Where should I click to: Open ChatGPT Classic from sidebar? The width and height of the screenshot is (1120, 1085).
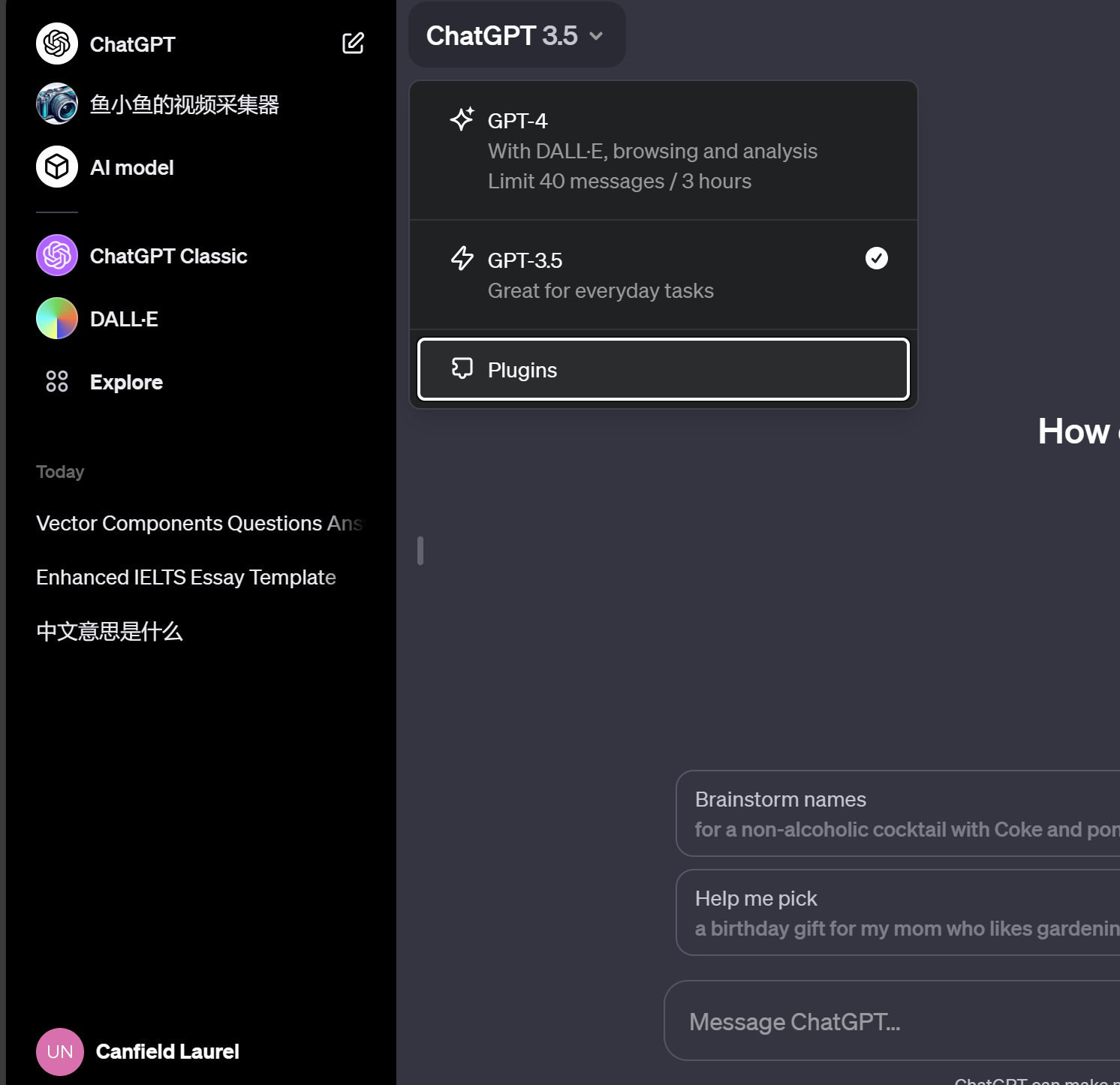click(200, 255)
